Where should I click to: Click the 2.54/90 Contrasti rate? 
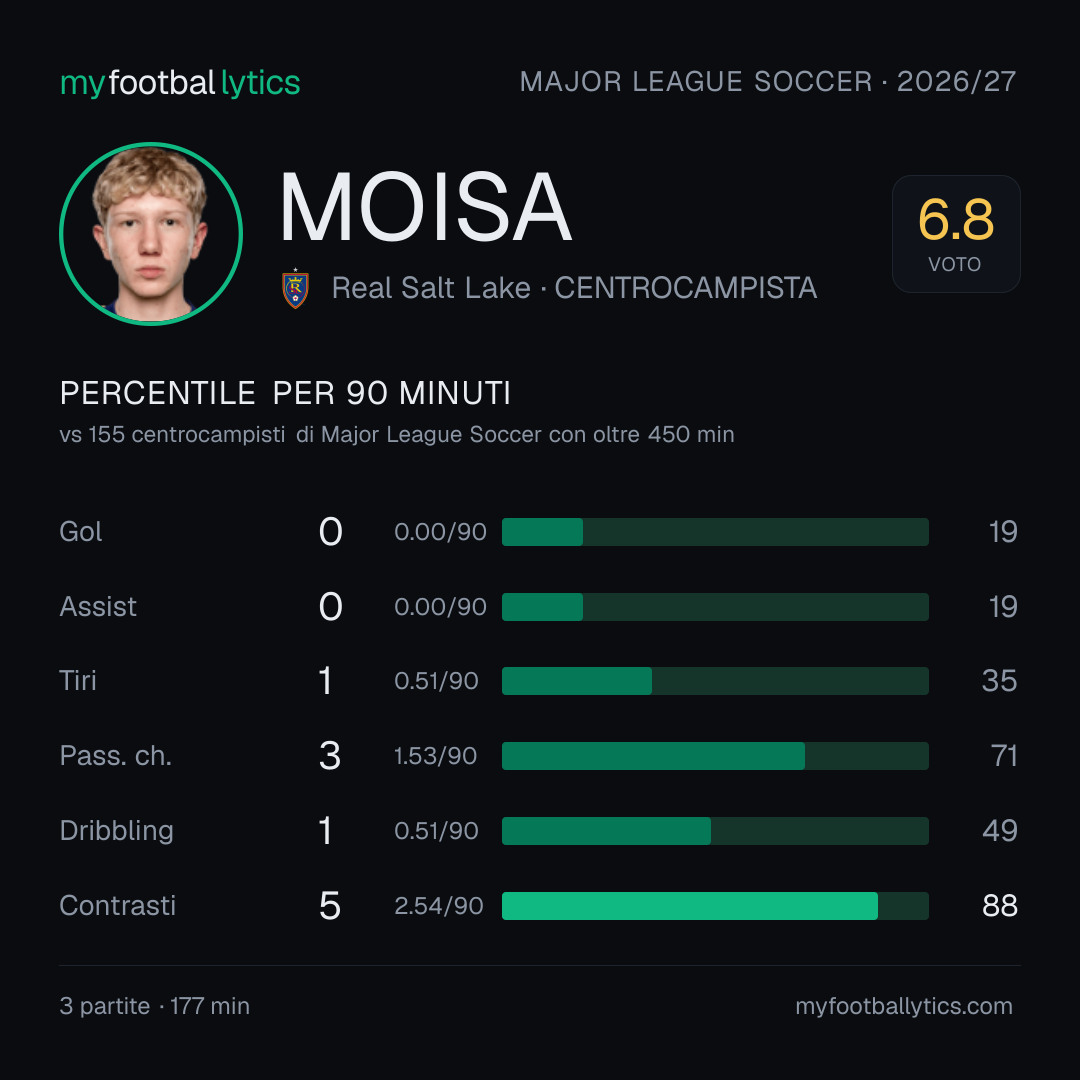click(439, 906)
